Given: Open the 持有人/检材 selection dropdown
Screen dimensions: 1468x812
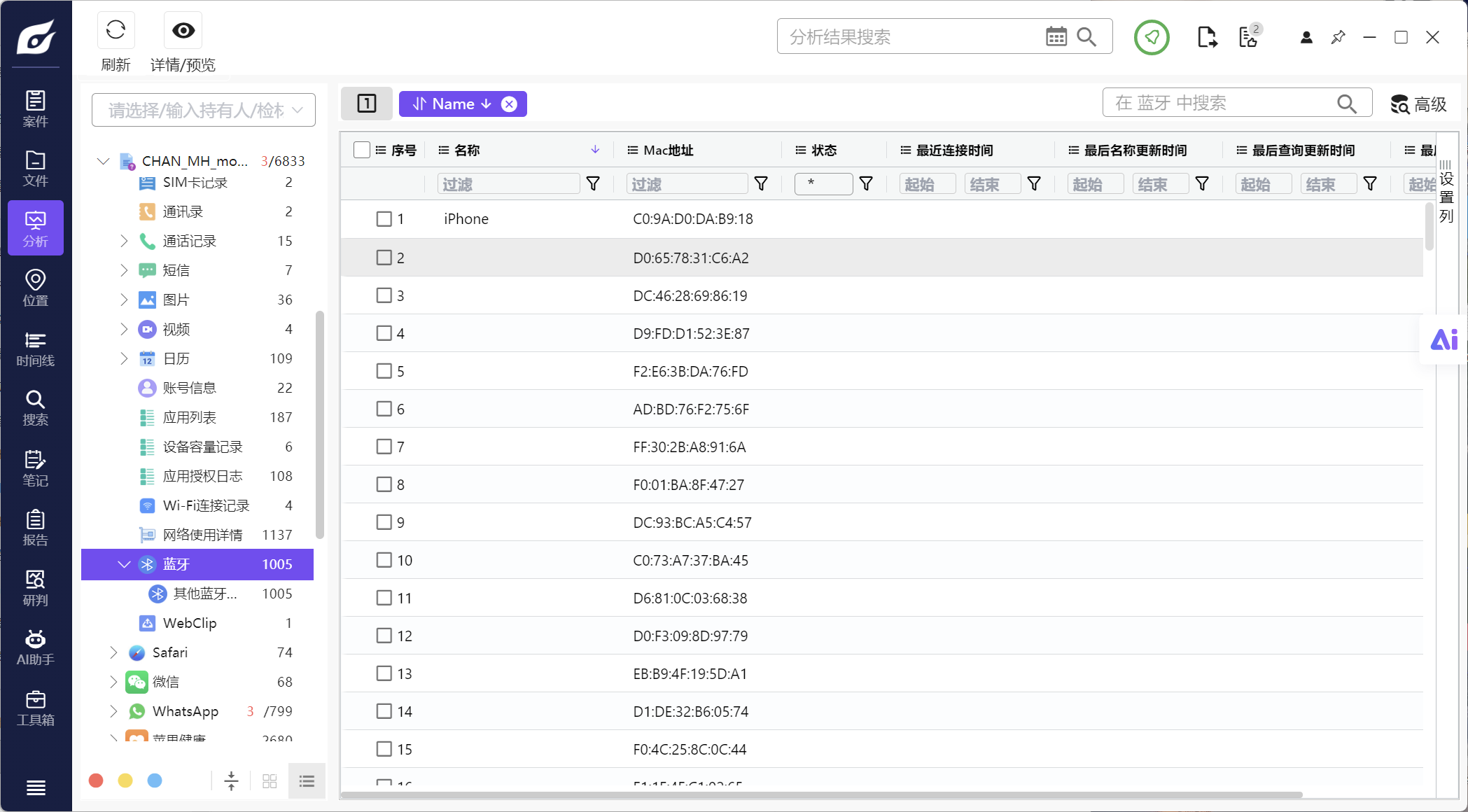Looking at the screenshot, I should pyautogui.click(x=204, y=110).
